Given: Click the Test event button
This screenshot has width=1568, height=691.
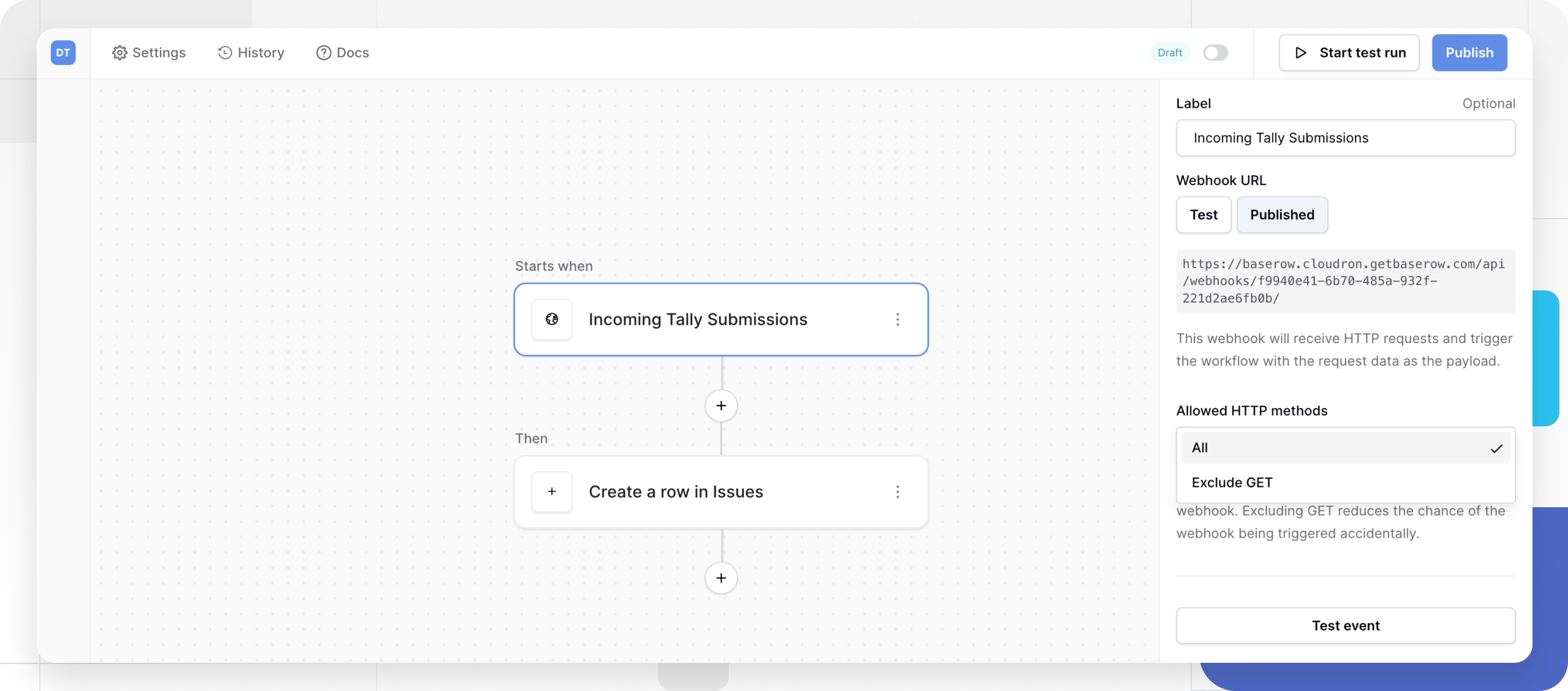Looking at the screenshot, I should click(1346, 625).
